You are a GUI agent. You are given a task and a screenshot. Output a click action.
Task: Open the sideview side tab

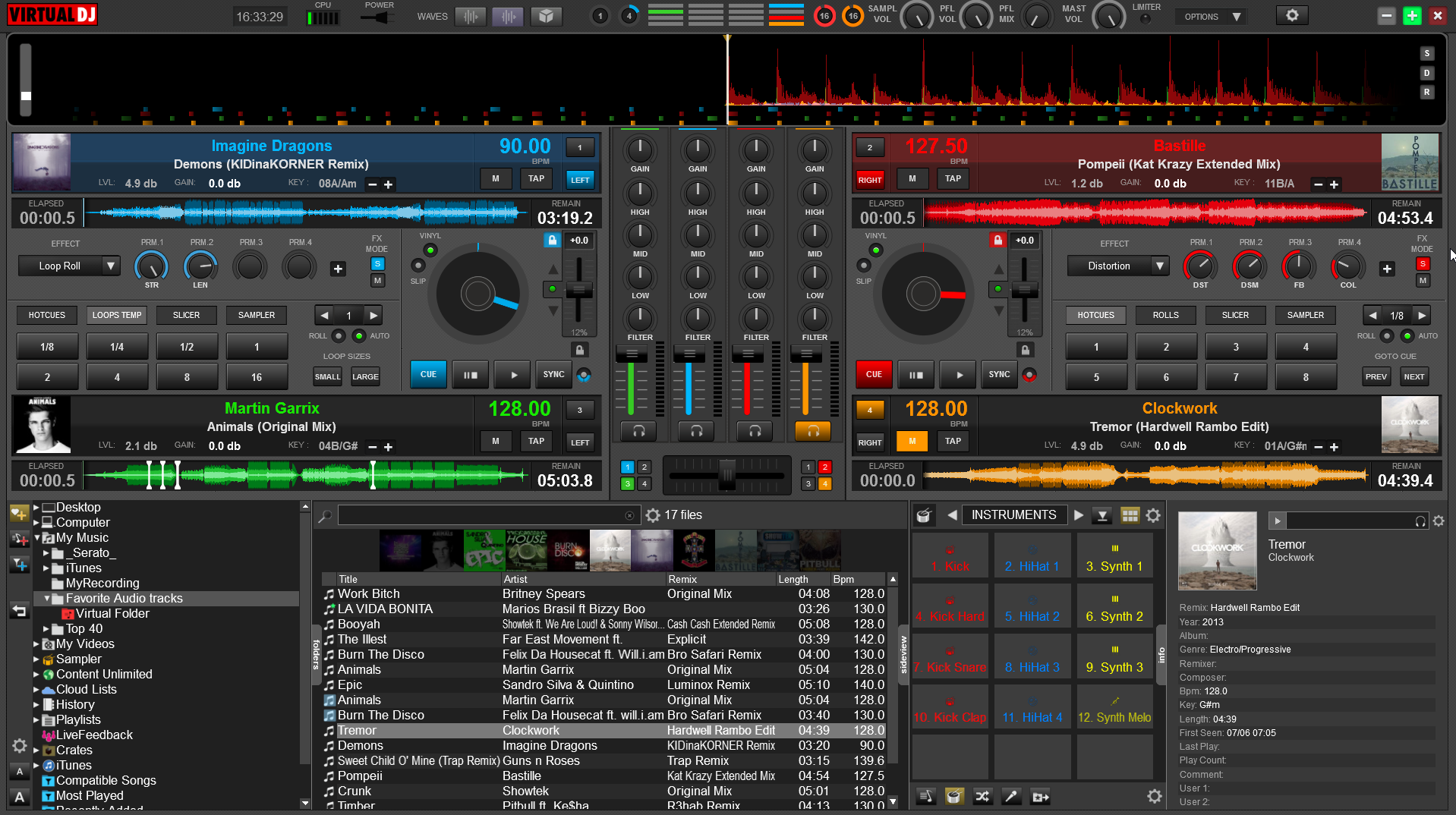click(903, 654)
